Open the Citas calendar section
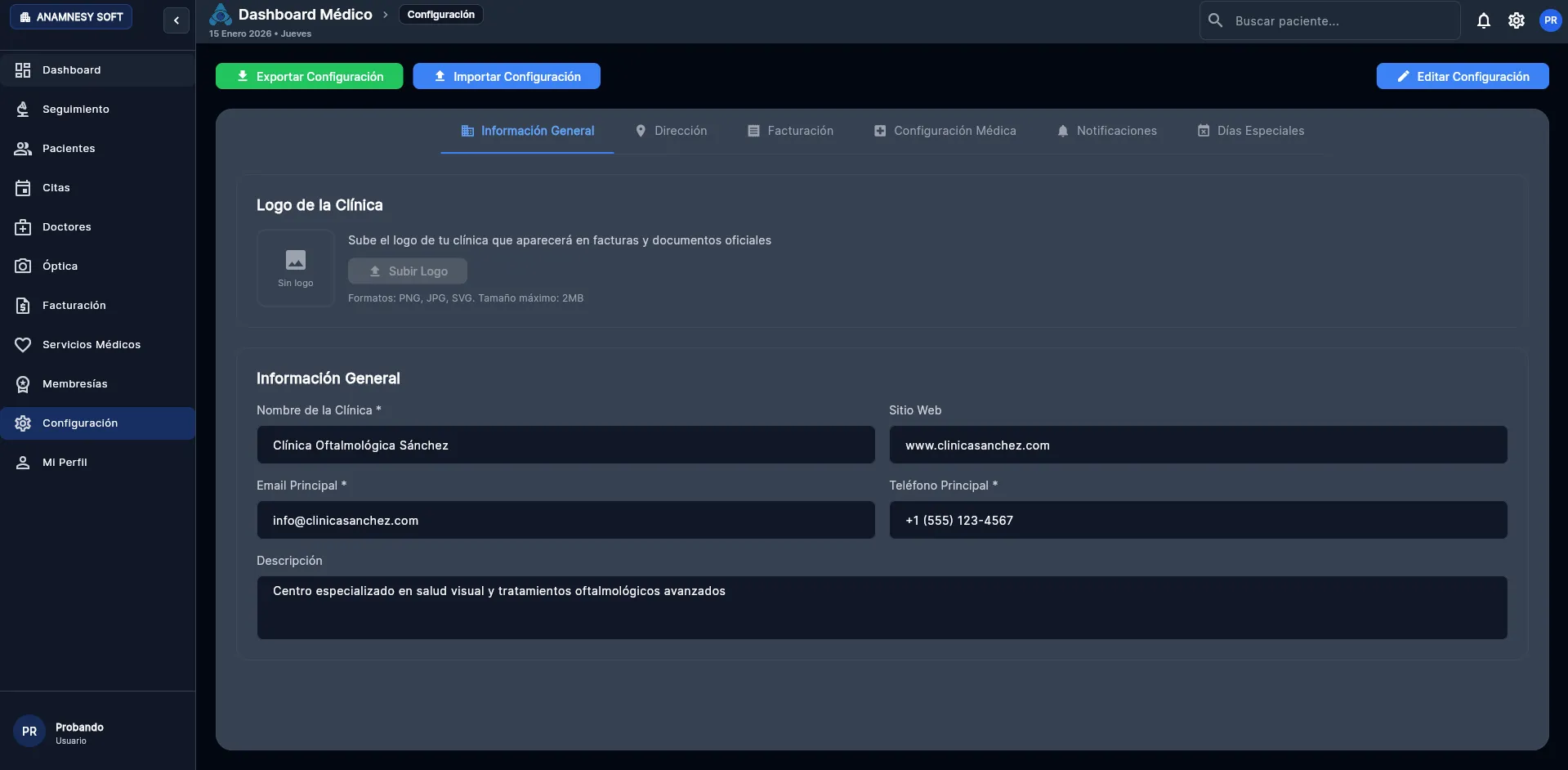This screenshot has height=770, width=1568. coord(97,188)
